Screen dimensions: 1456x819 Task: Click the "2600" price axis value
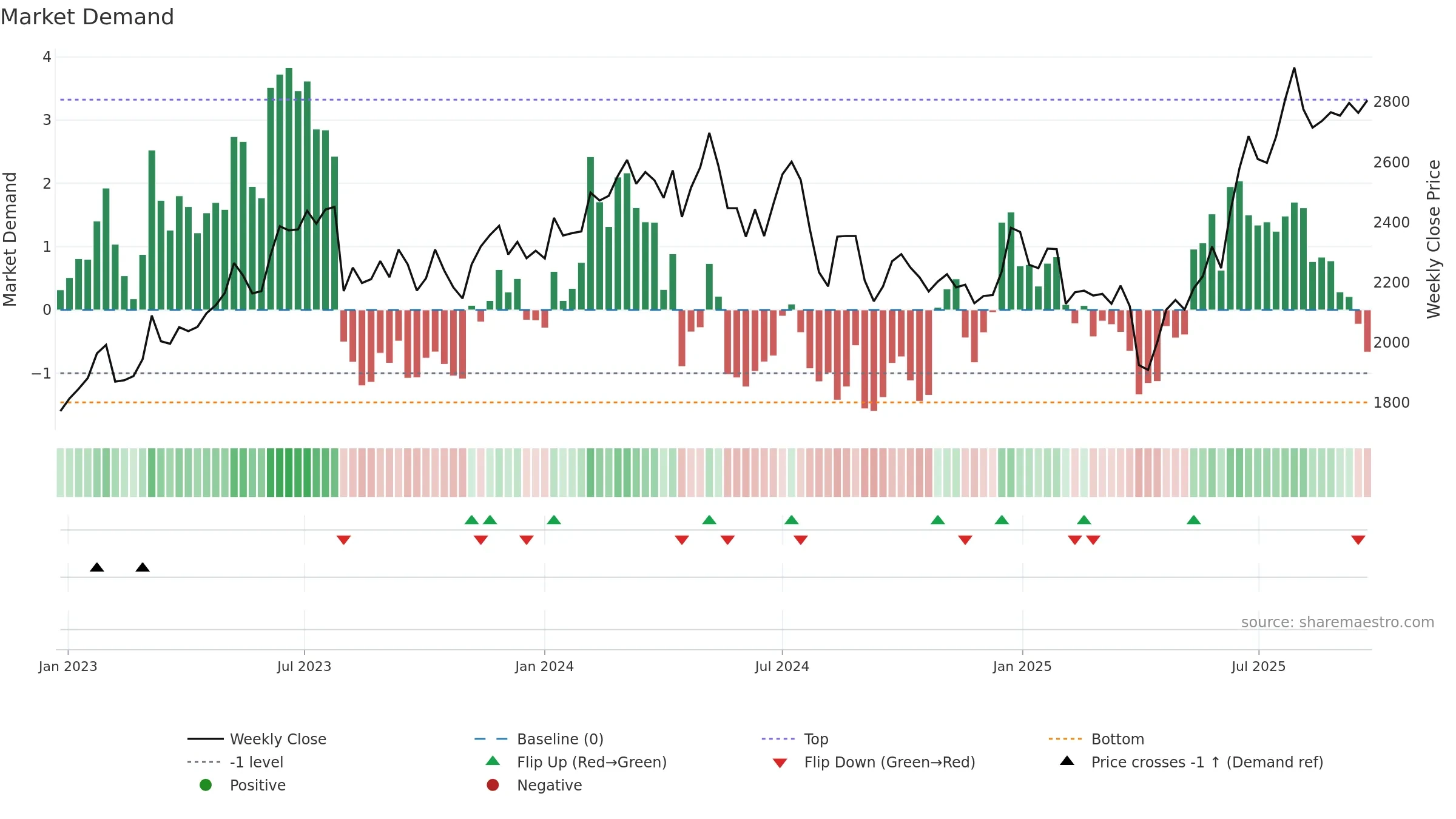[x=1392, y=163]
